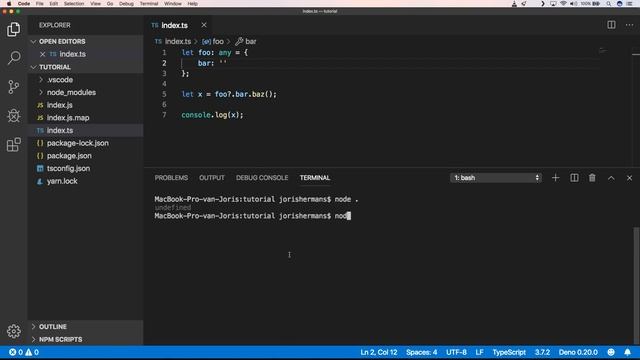Switch to the Problems panel tab
Screen dimensions: 640x360
tap(171, 178)
